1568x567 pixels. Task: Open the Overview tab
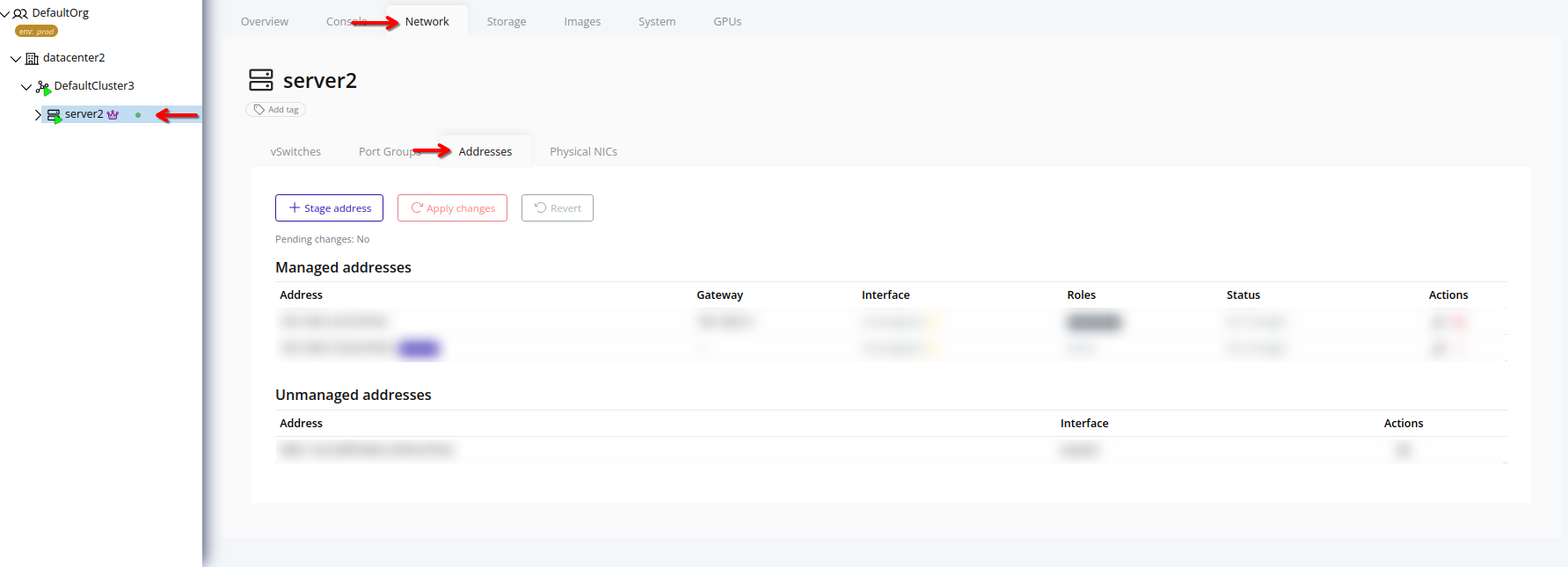pos(264,22)
